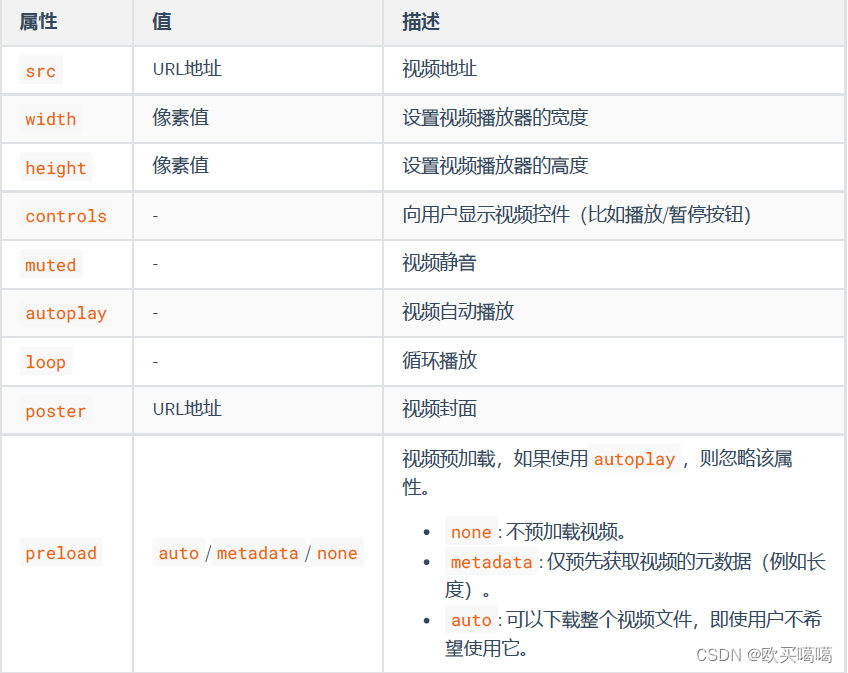Click the 视频地址 description
This screenshot has width=848, height=673.
440,69
